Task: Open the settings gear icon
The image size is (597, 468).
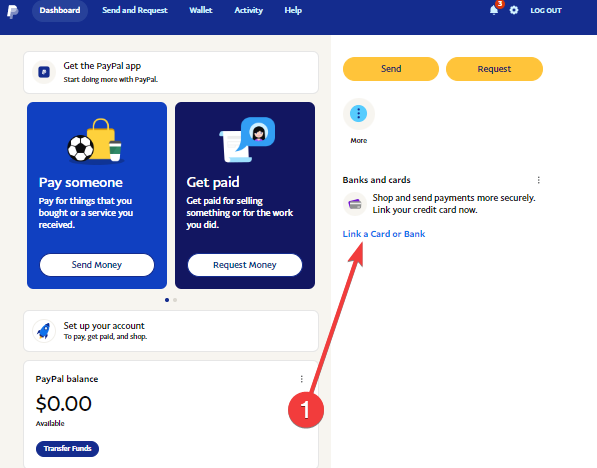Action: pyautogui.click(x=514, y=10)
